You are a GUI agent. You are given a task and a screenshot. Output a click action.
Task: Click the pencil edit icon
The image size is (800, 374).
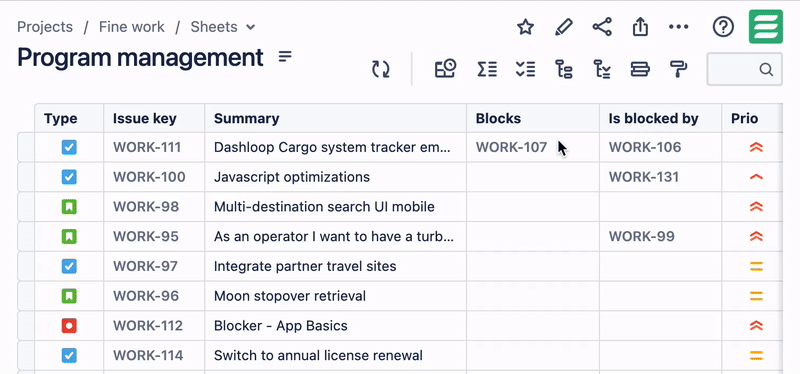[x=564, y=27]
